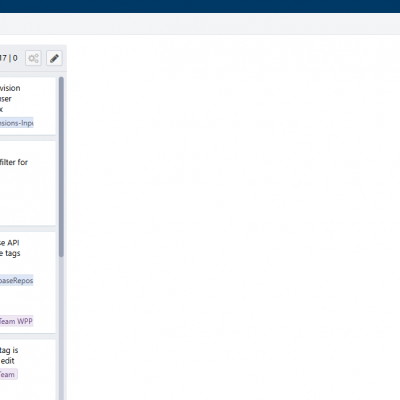Viewport: 400px width, 400px height.
Task: Click the light gray bar under the header
Action: pyautogui.click(x=200, y=24)
